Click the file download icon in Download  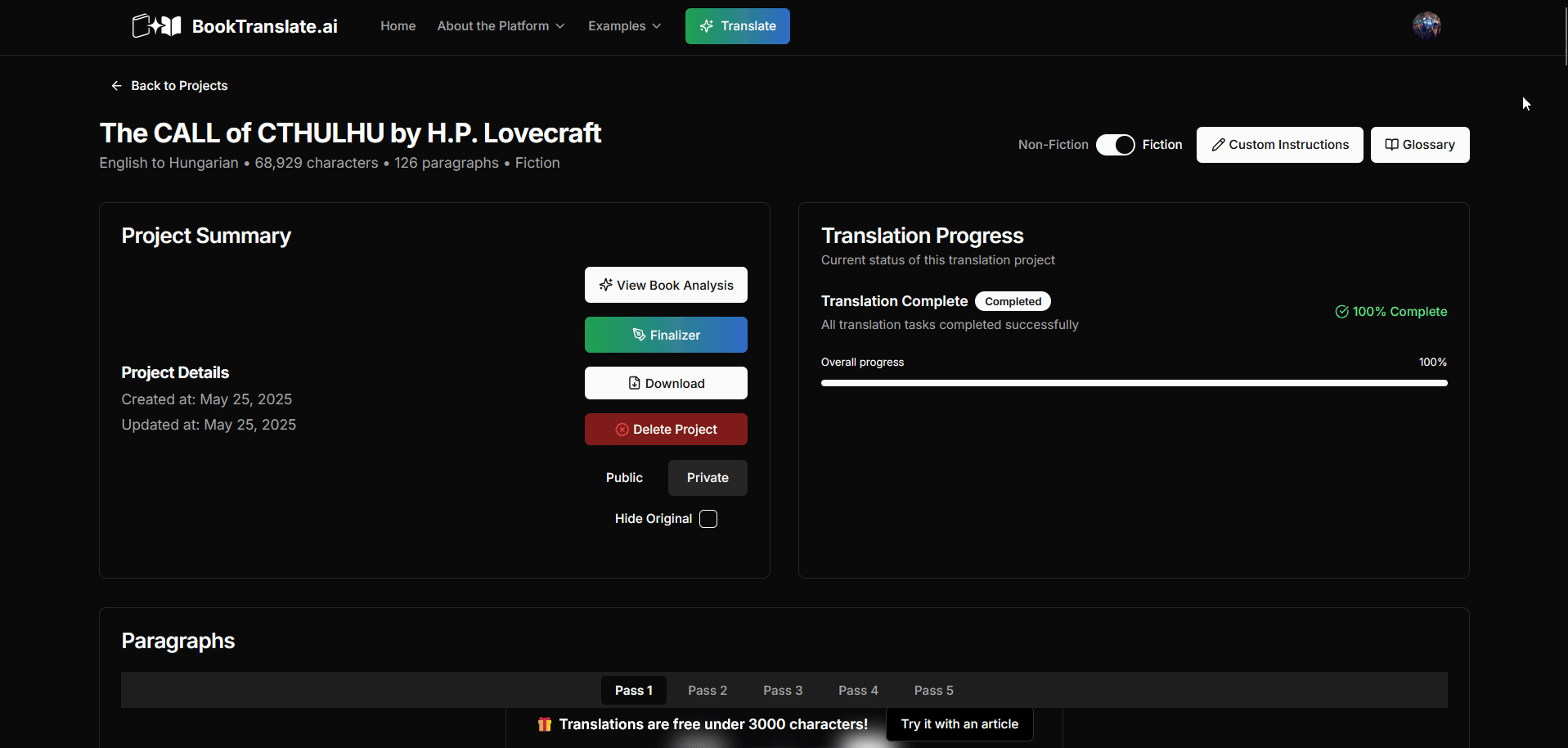[x=635, y=383]
